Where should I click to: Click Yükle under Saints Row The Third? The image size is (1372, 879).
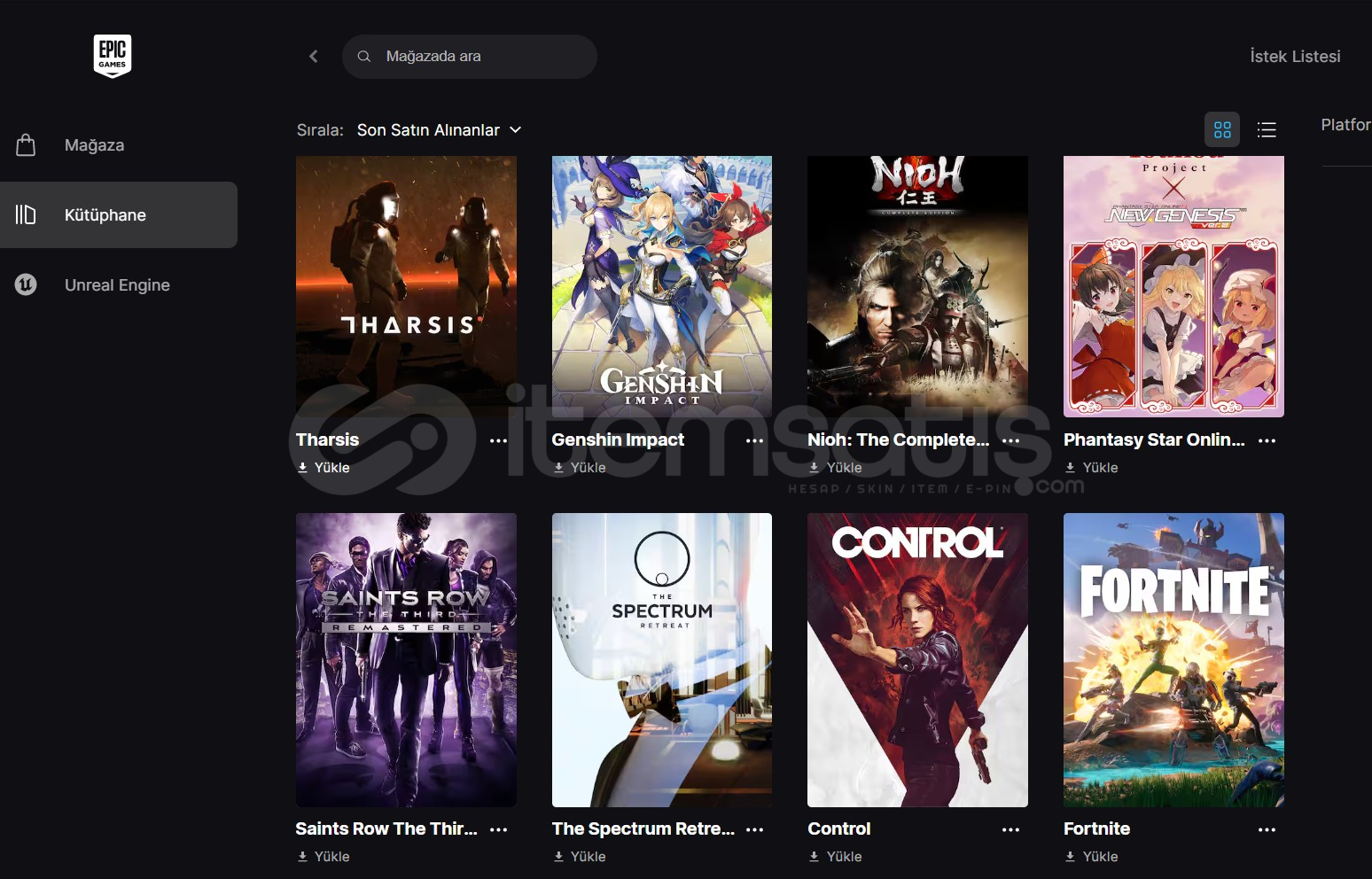324,856
